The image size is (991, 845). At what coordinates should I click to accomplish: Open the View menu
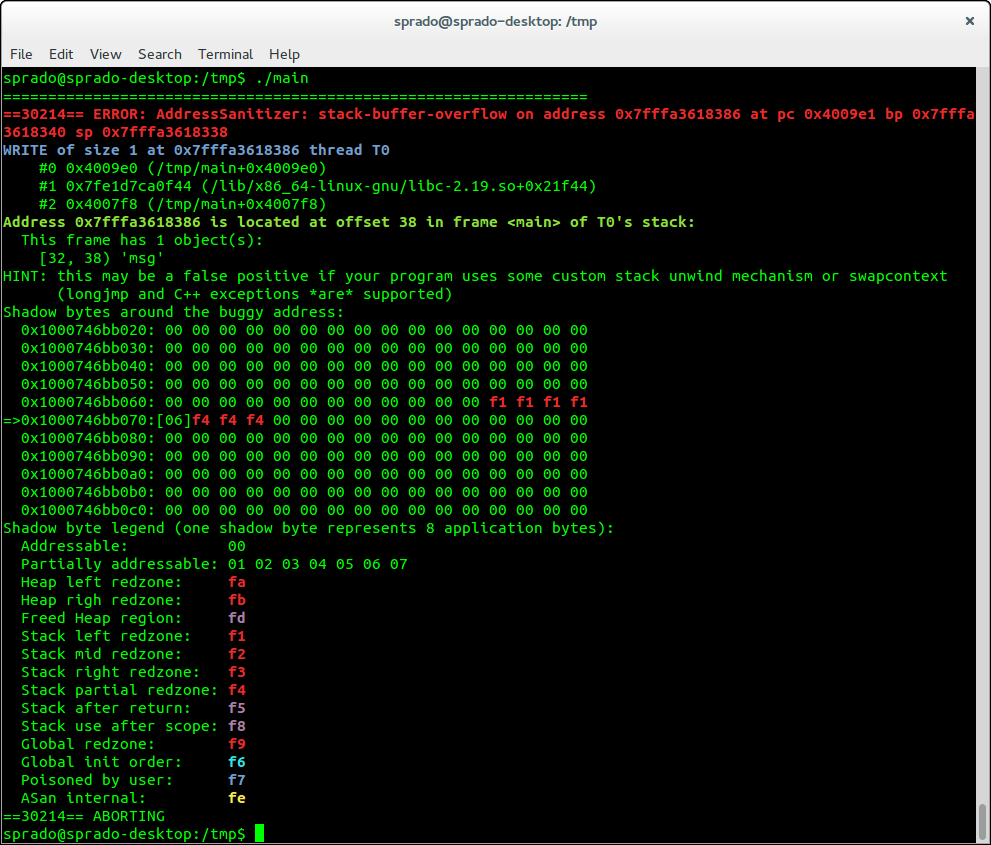click(105, 54)
